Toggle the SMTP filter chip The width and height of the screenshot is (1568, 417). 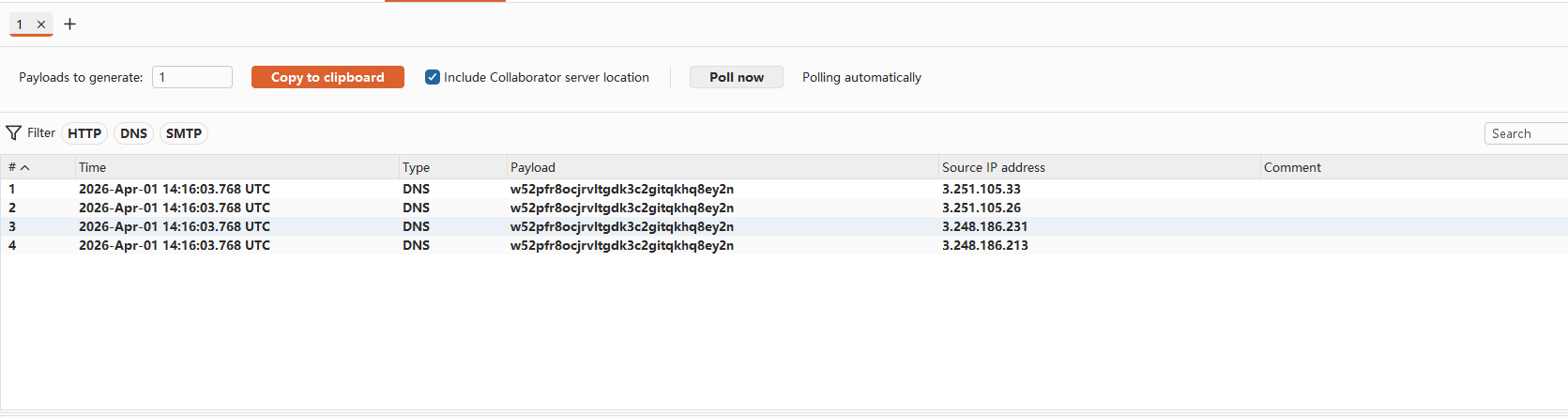pyautogui.click(x=184, y=133)
